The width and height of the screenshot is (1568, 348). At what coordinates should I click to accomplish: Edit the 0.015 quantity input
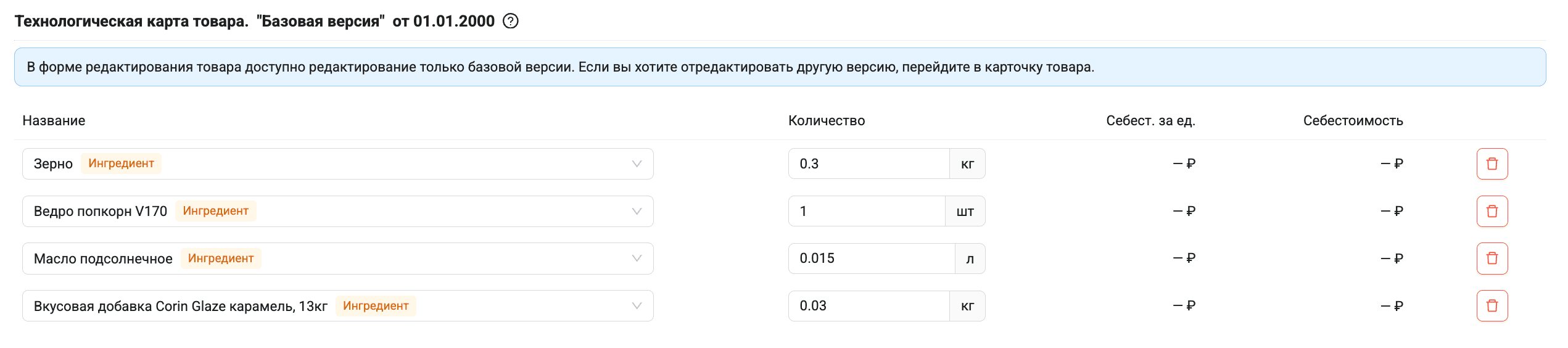[872, 258]
